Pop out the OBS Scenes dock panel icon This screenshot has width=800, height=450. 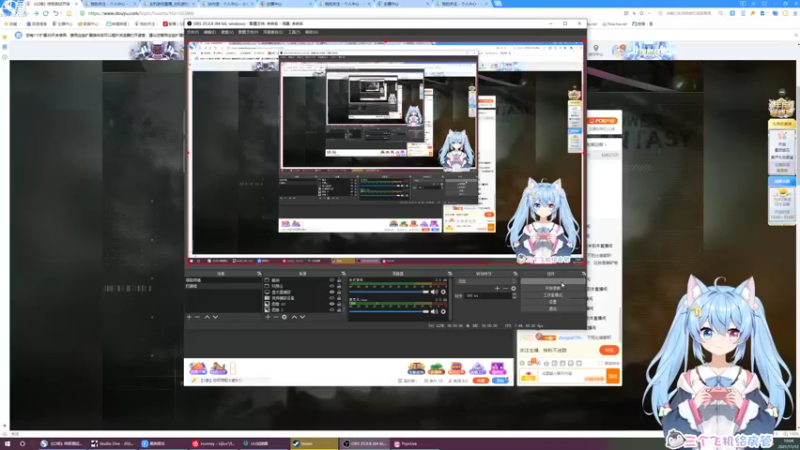[259, 273]
